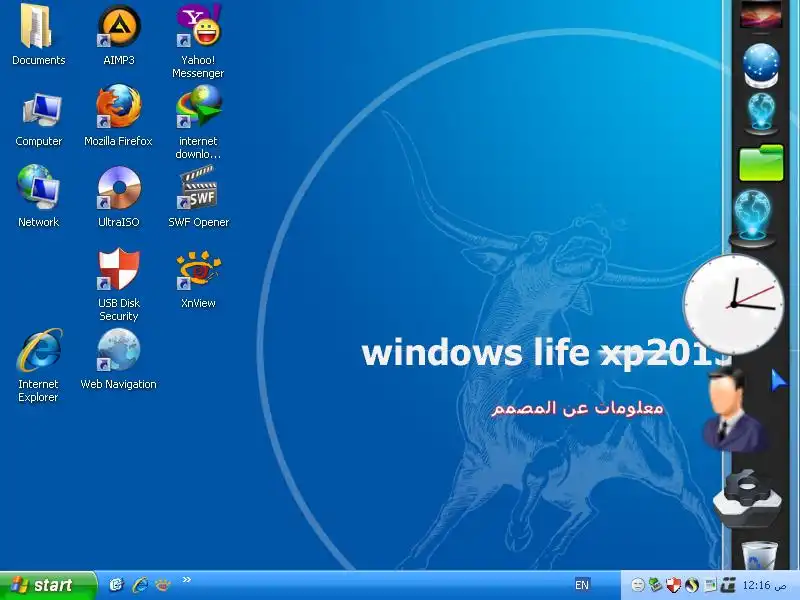Click the wallpaper thumbnail atop the dock
Viewport: 800px width, 600px height.
click(x=761, y=14)
